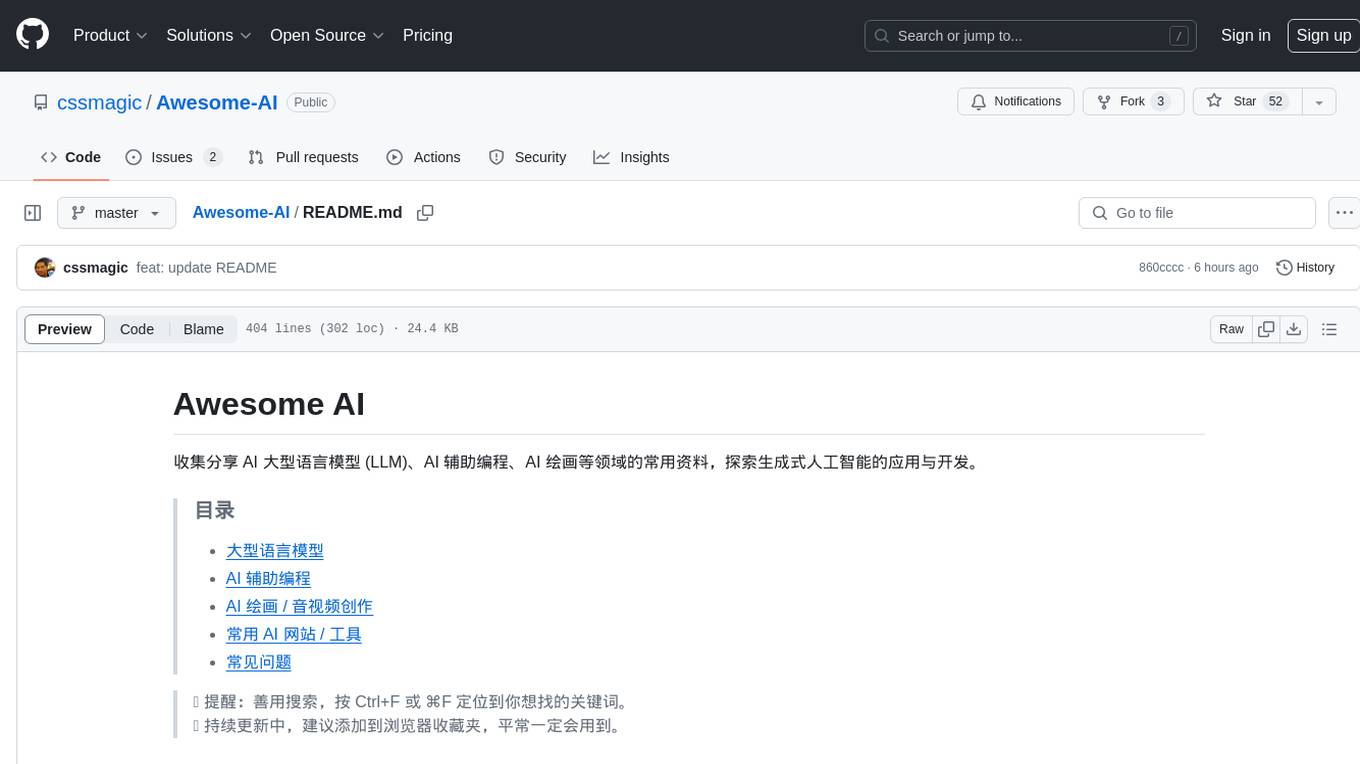The height and width of the screenshot is (764, 1360).
Task: Open the star lists dropdown arrow
Action: point(1319,102)
